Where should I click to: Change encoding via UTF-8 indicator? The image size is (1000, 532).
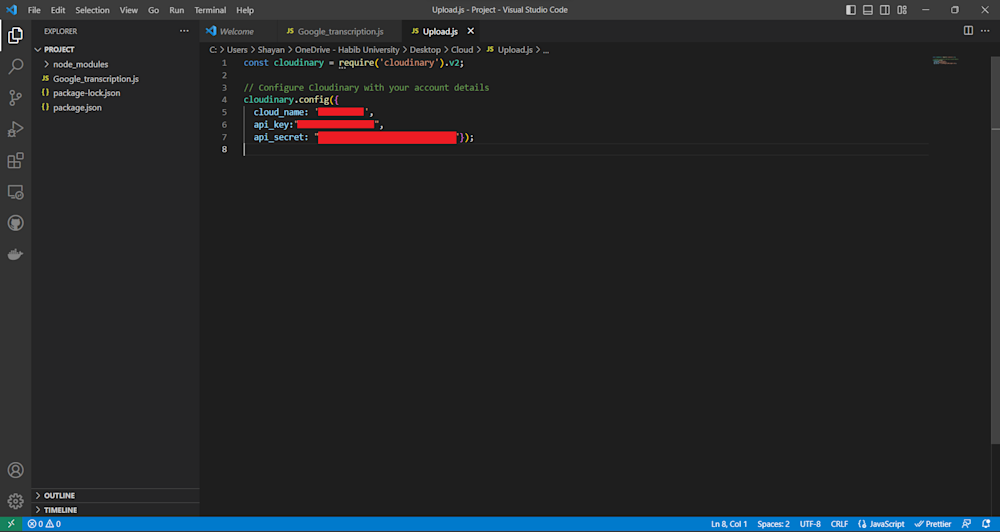pyautogui.click(x=810, y=524)
